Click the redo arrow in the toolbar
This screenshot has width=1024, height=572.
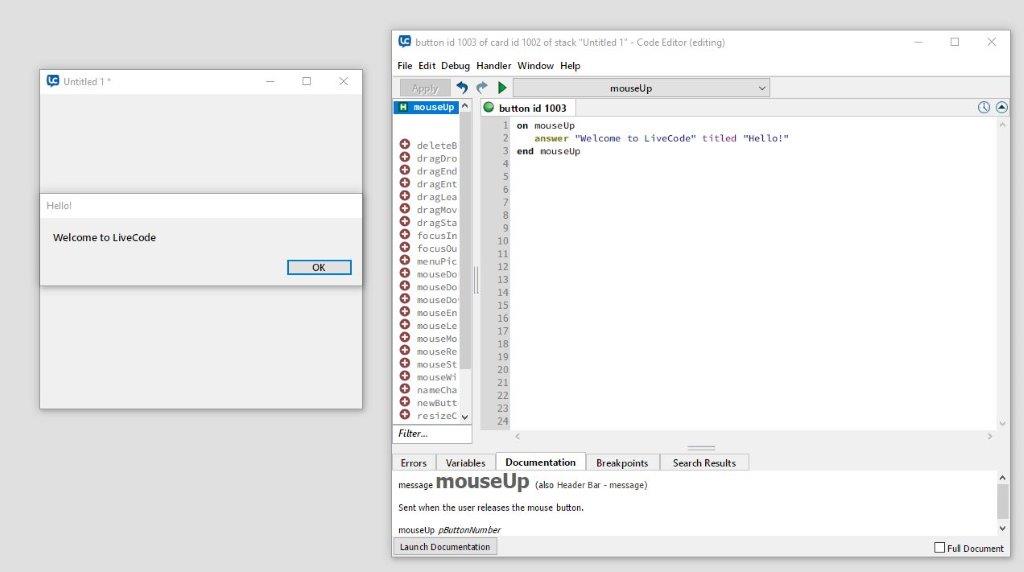(x=482, y=88)
